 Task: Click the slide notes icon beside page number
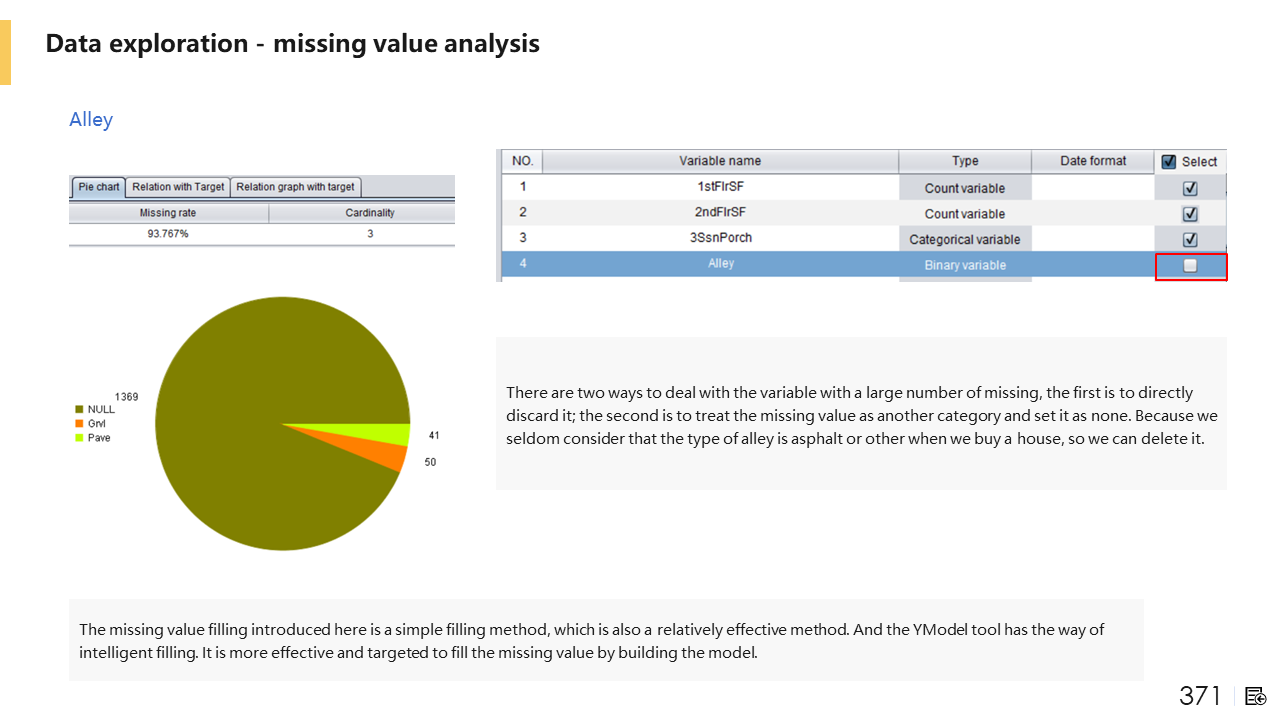pos(1256,696)
